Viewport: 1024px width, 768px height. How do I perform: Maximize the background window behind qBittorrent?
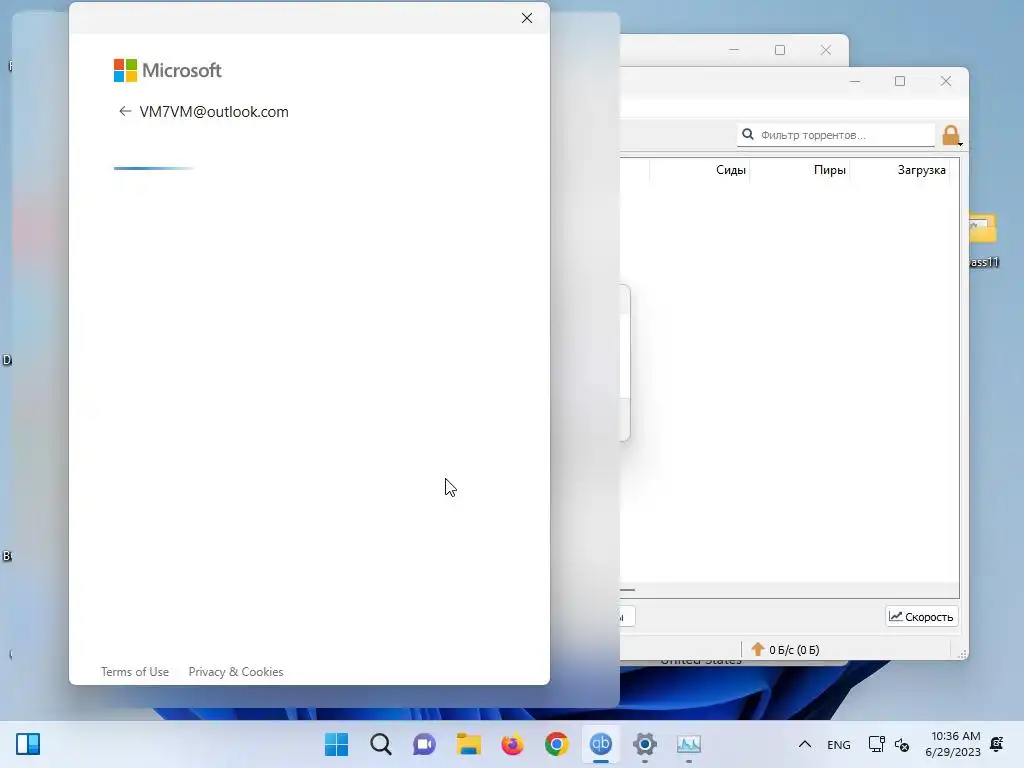pos(780,50)
